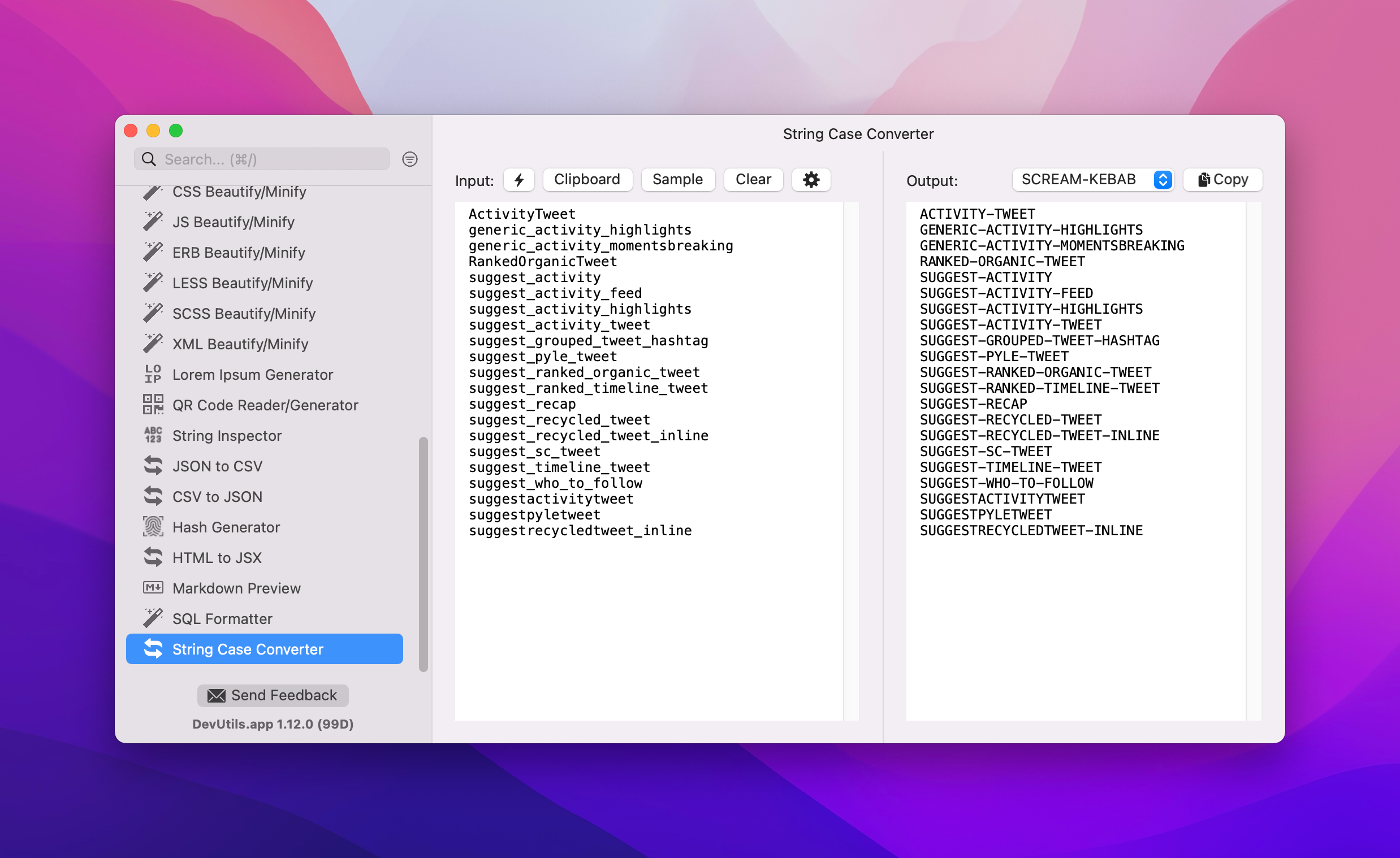The height and width of the screenshot is (858, 1400).
Task: Focus the Search tools field
Action: (273, 159)
